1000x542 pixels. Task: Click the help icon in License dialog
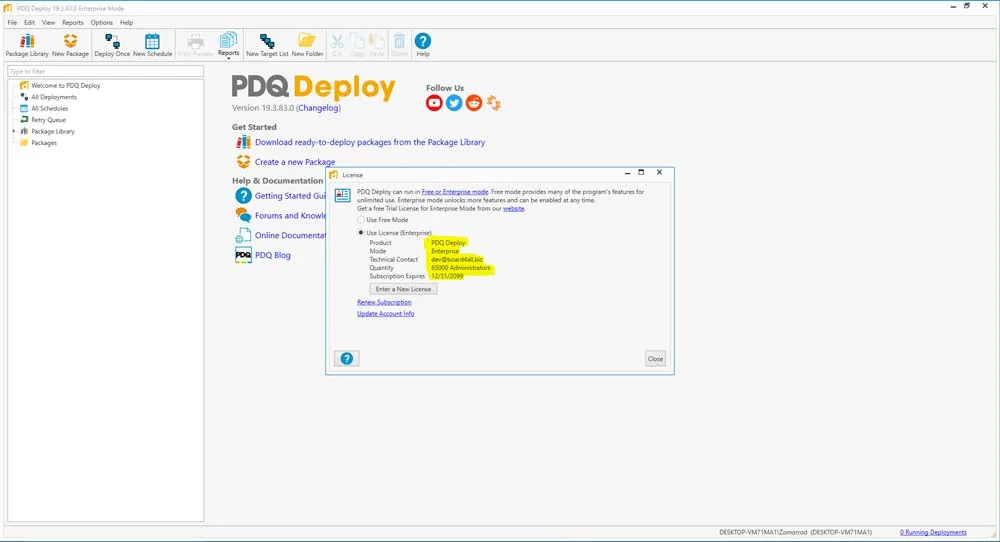coord(347,358)
